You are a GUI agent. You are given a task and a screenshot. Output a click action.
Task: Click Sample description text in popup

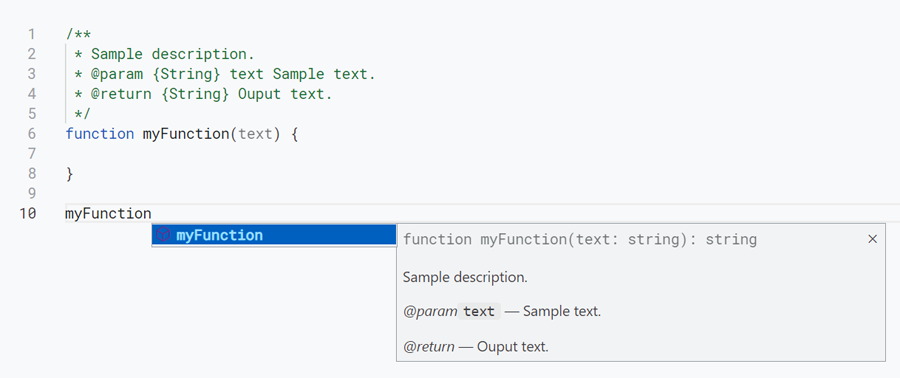[465, 278]
